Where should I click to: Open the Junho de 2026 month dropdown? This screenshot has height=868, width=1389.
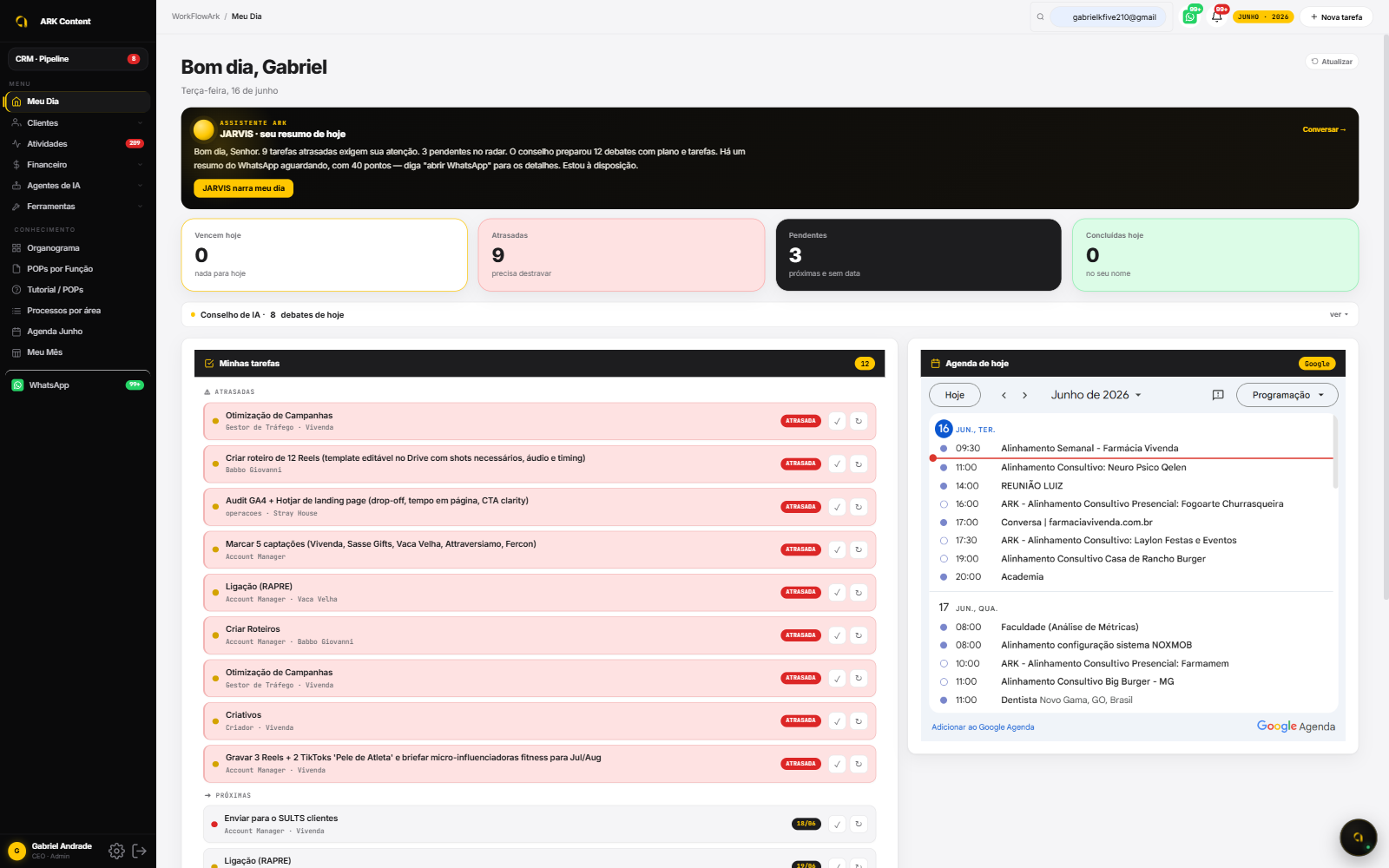coord(1096,395)
